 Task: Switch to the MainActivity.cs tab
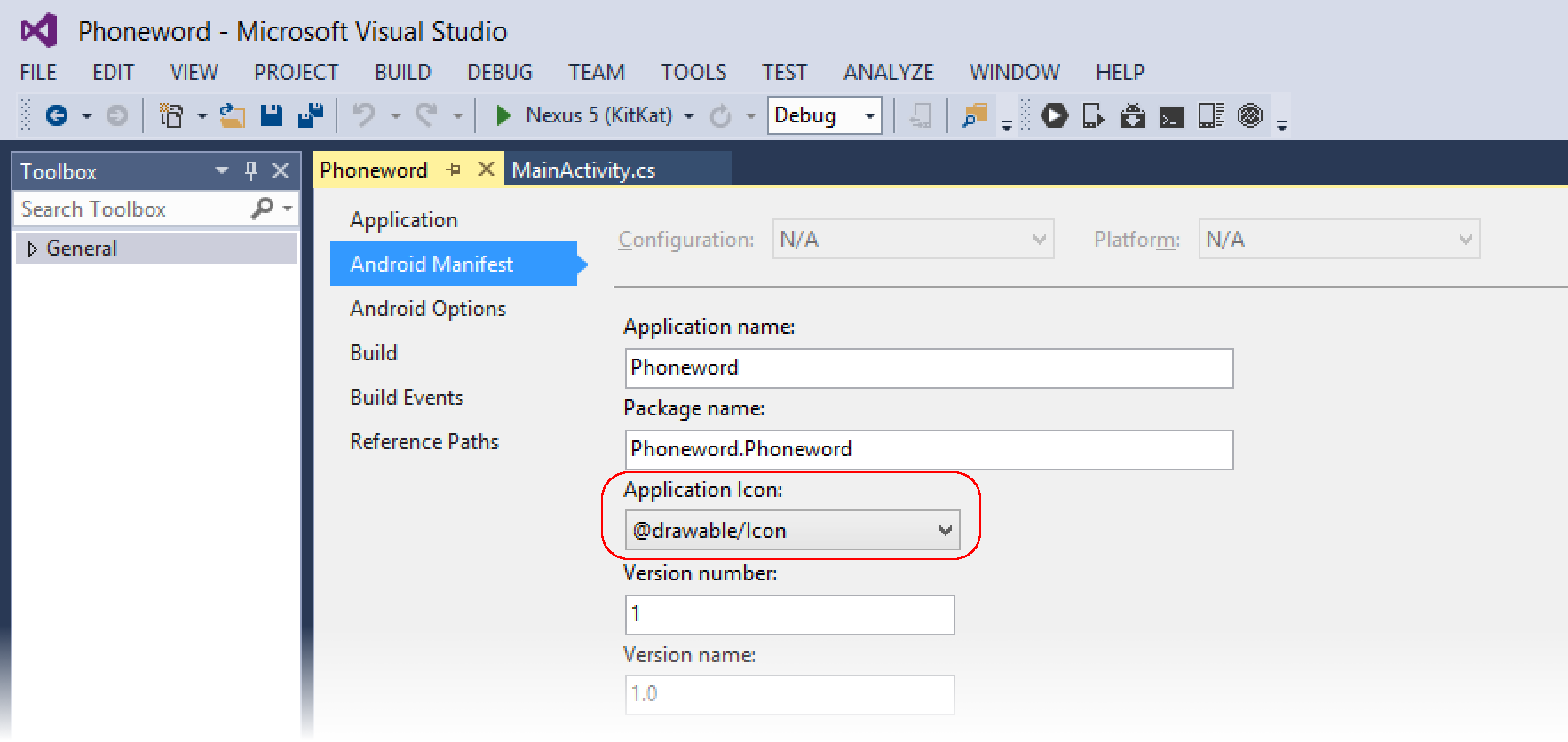[x=583, y=170]
